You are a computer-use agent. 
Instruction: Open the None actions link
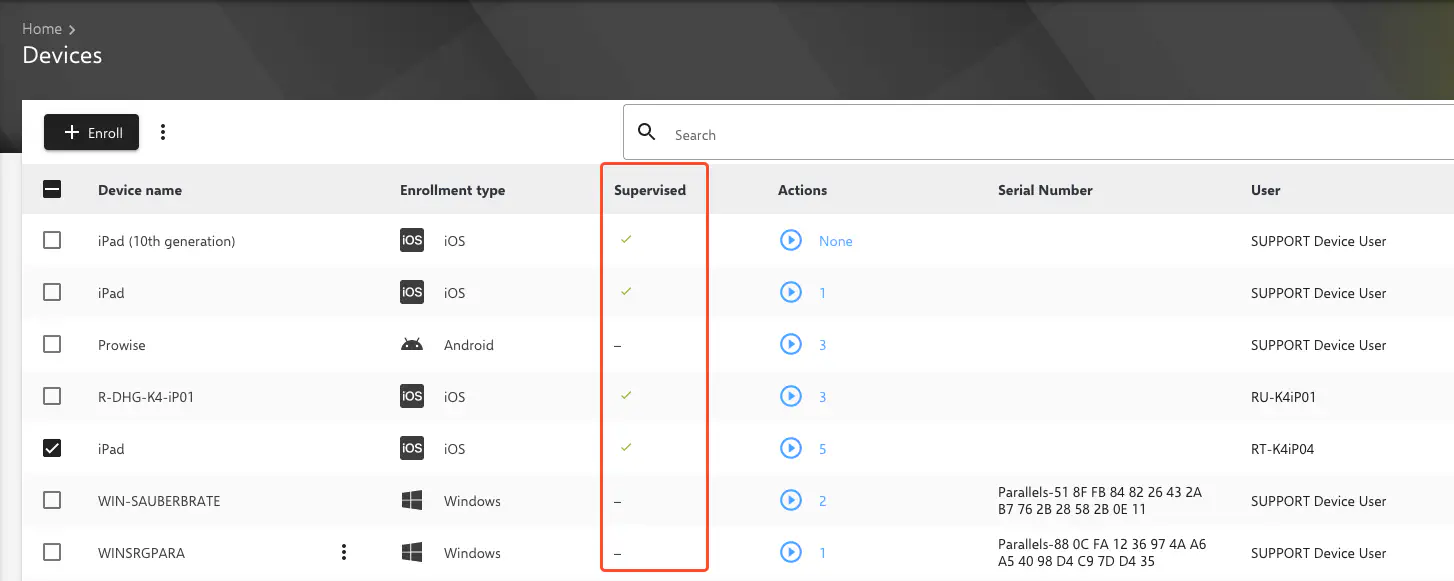835,241
